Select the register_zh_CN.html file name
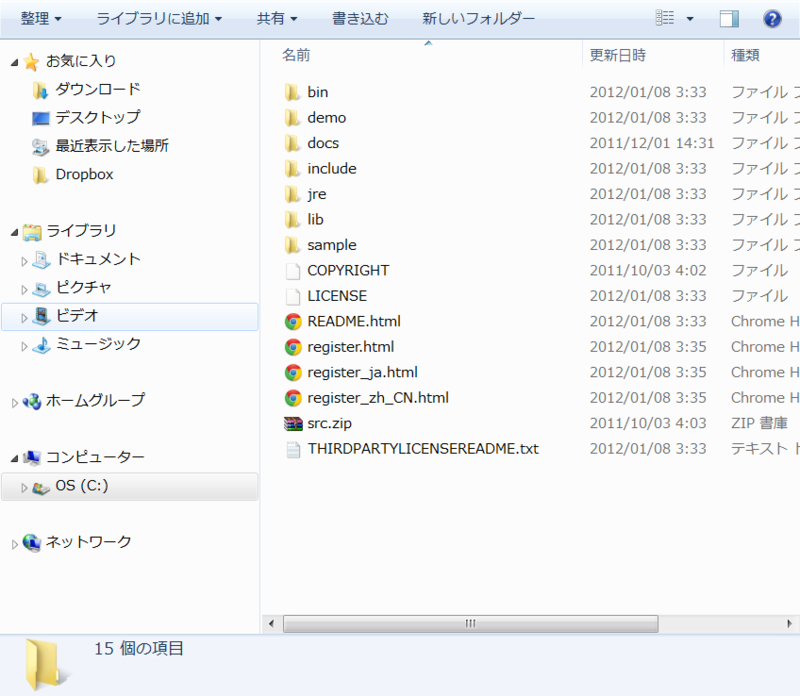800x696 pixels. coord(378,397)
